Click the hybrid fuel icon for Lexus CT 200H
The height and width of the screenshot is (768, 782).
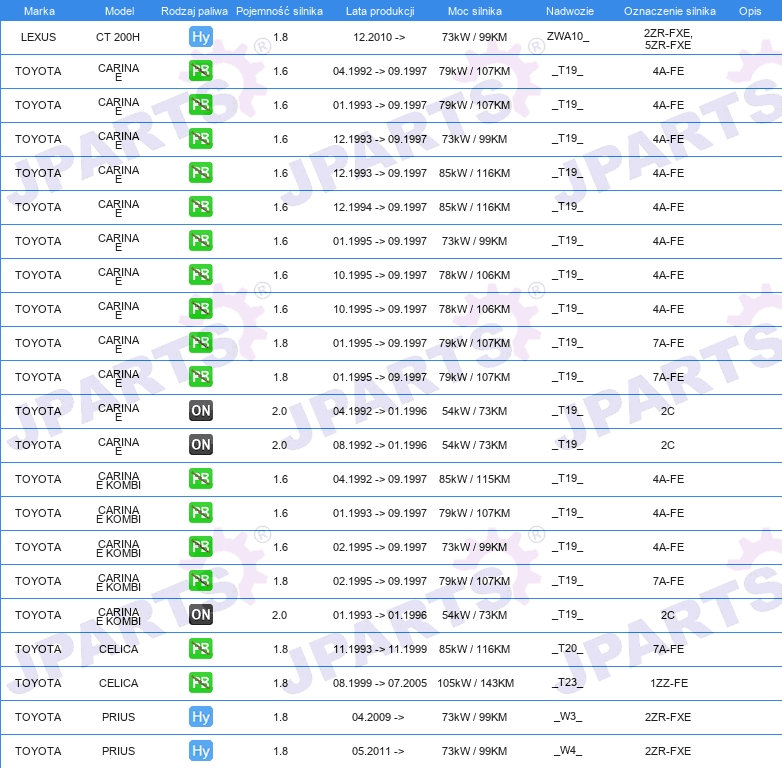pos(201,37)
